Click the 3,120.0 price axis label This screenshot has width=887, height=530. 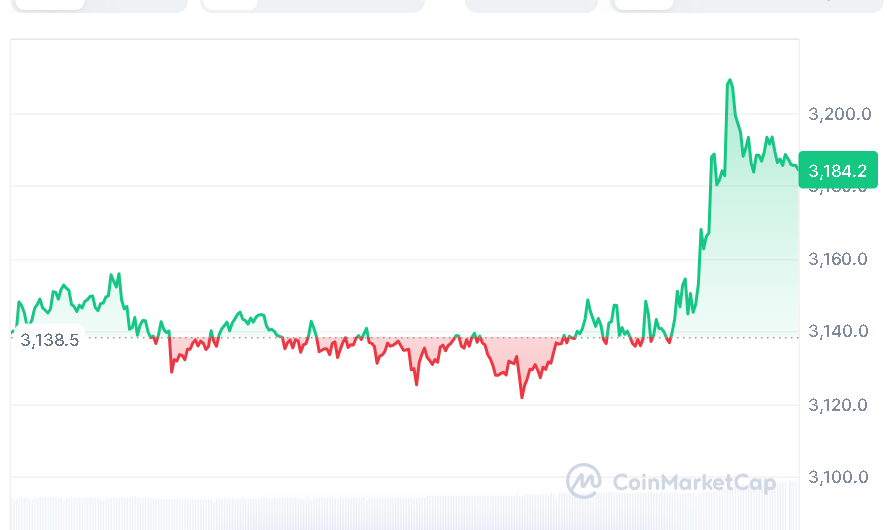tap(840, 405)
